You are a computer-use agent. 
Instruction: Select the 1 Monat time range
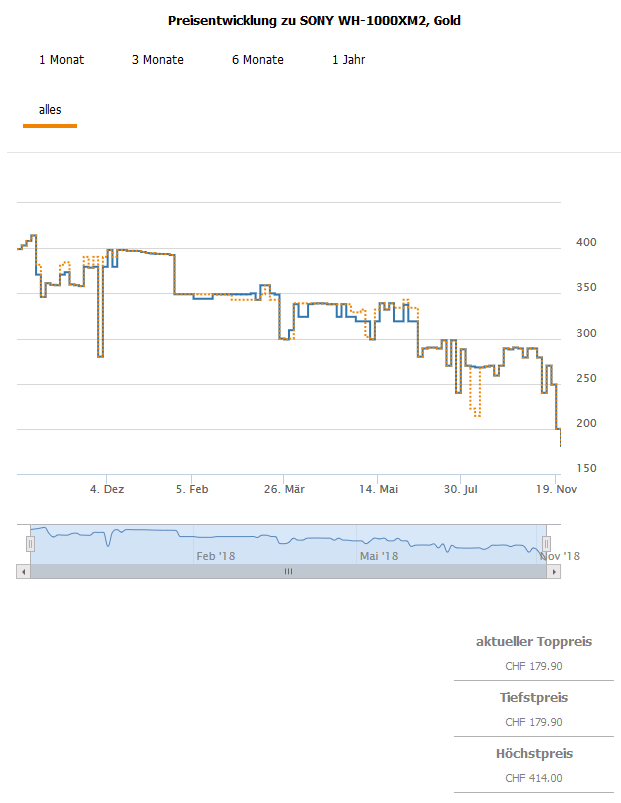[61, 60]
